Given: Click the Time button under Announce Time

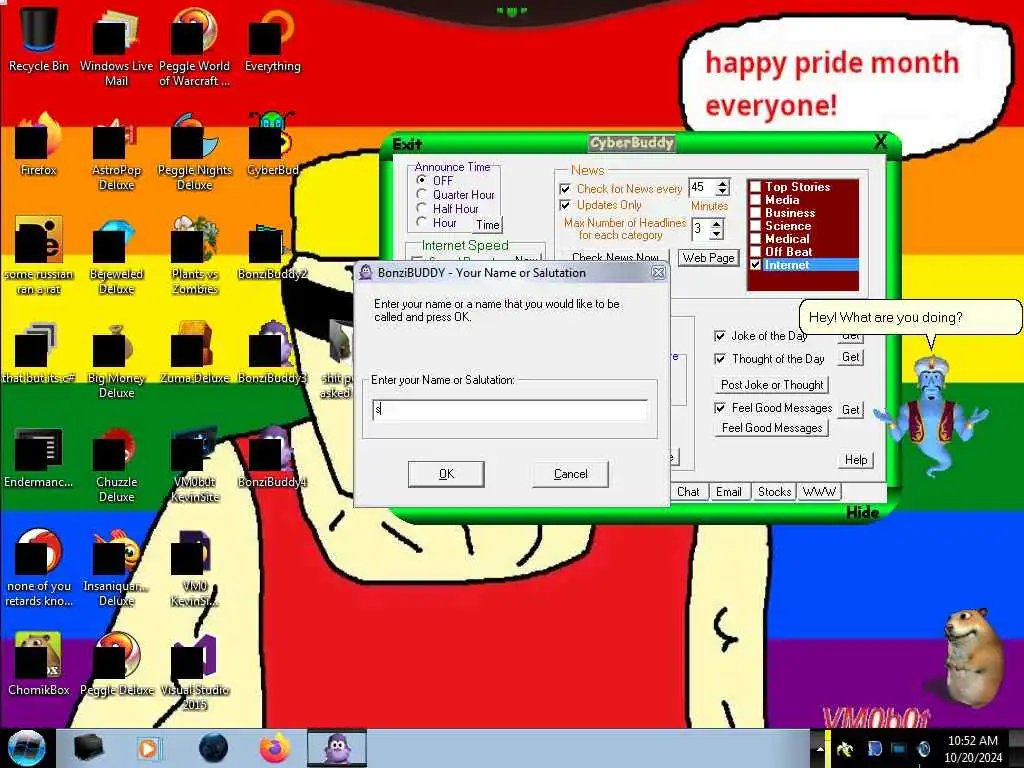Looking at the screenshot, I should click(488, 225).
